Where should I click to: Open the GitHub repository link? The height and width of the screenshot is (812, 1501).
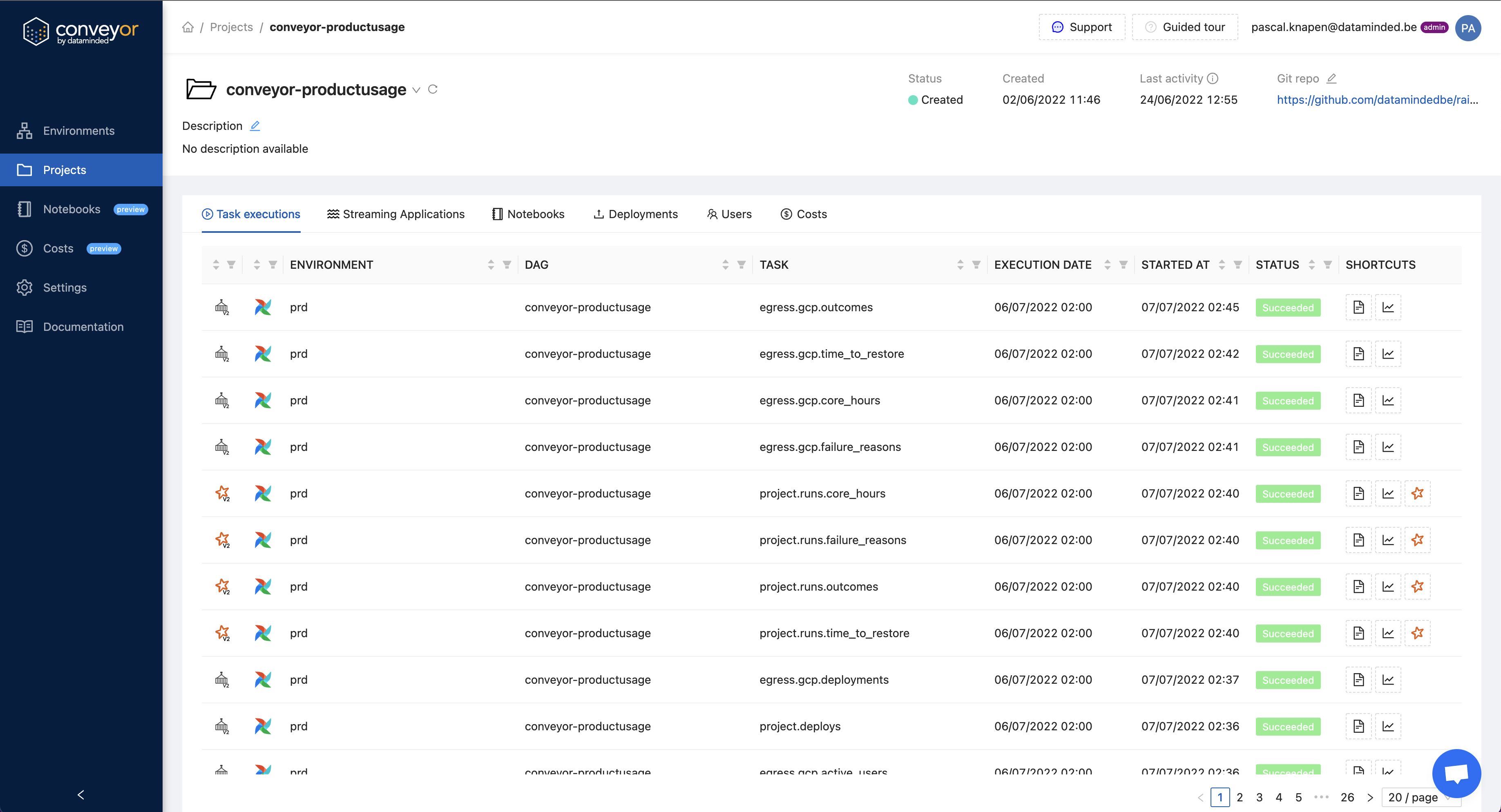coord(1377,100)
